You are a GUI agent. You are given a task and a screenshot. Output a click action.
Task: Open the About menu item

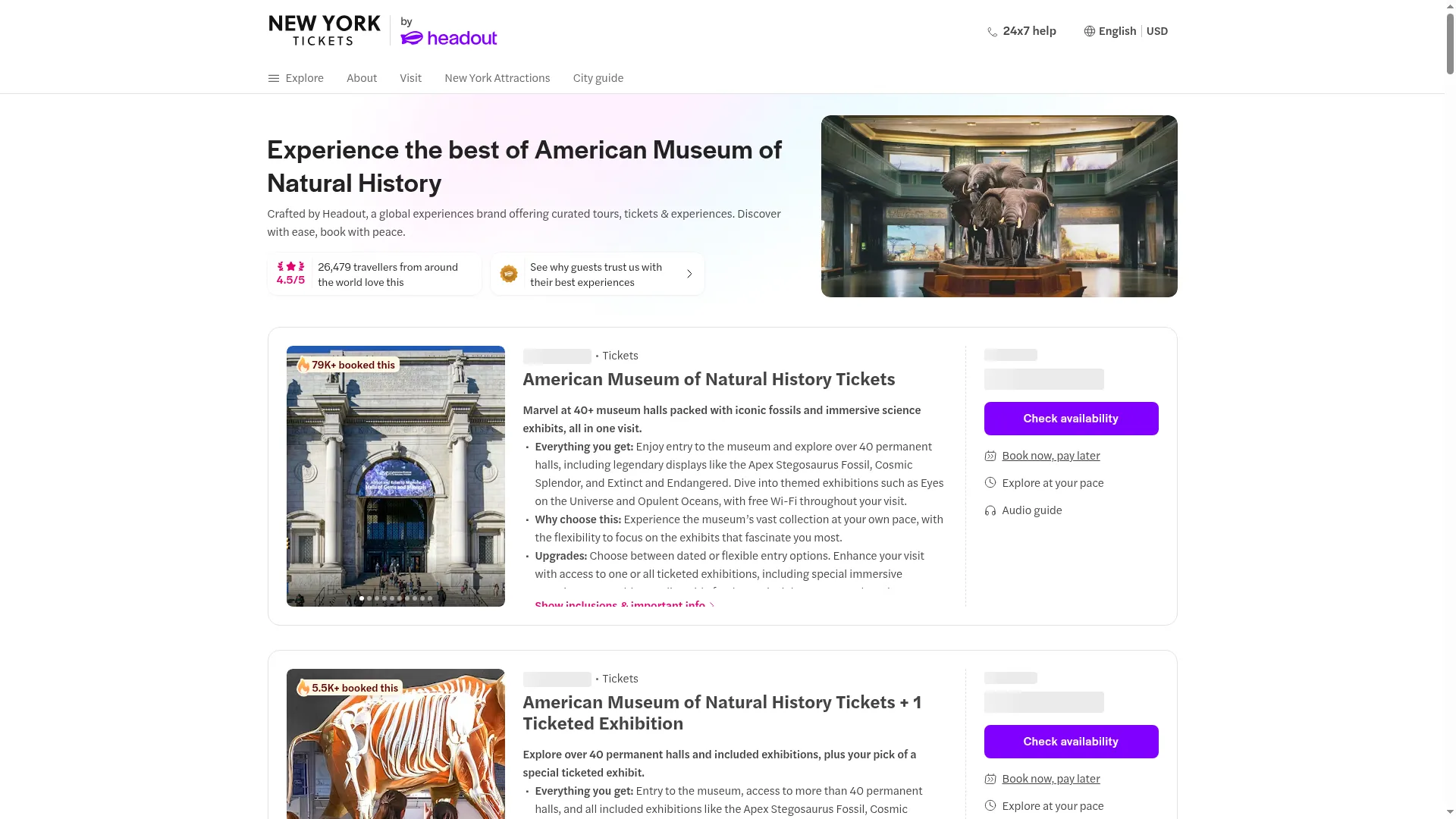click(x=362, y=78)
